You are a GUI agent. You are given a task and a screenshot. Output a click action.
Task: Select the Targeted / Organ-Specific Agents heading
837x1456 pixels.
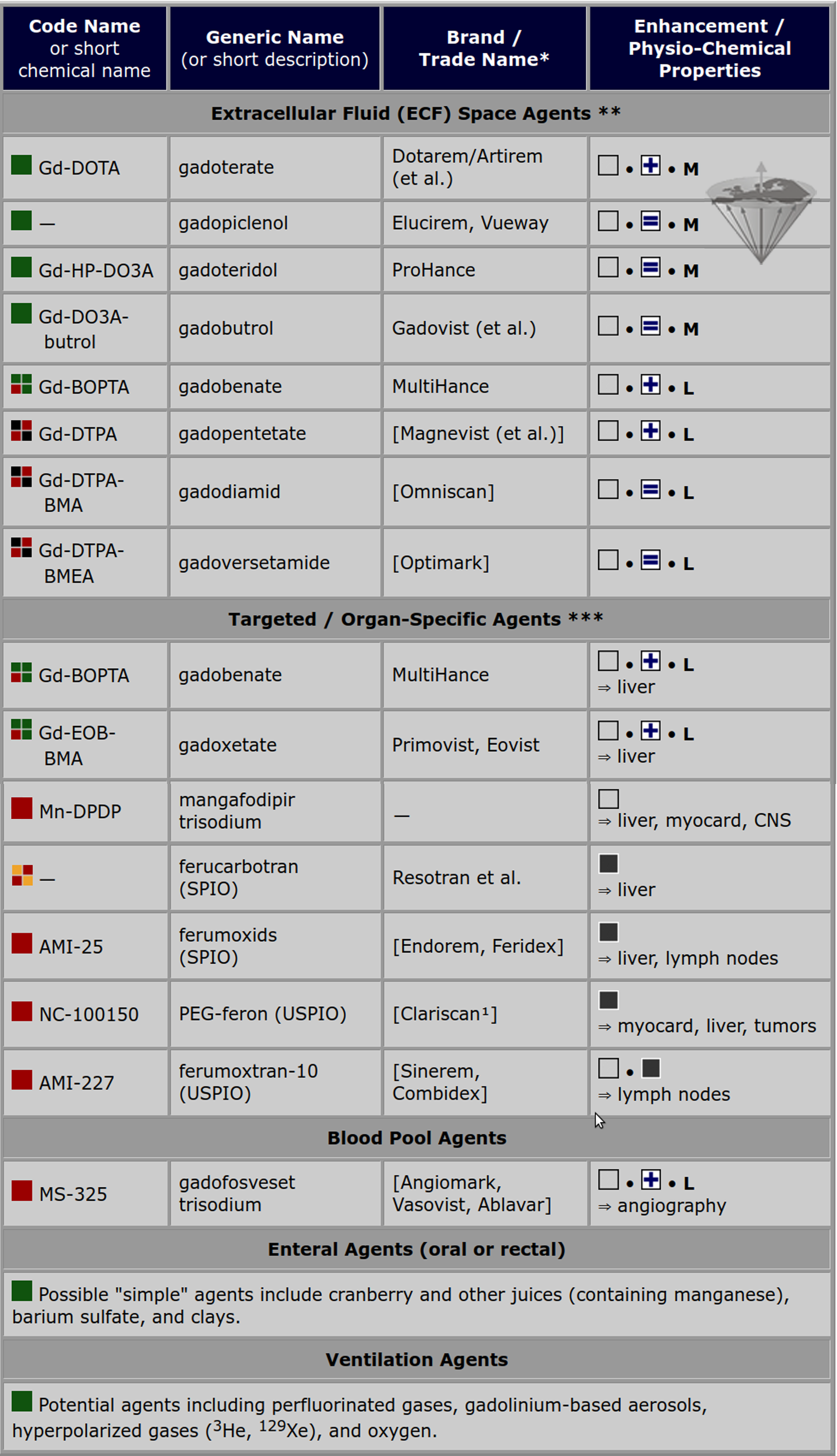coord(416,619)
